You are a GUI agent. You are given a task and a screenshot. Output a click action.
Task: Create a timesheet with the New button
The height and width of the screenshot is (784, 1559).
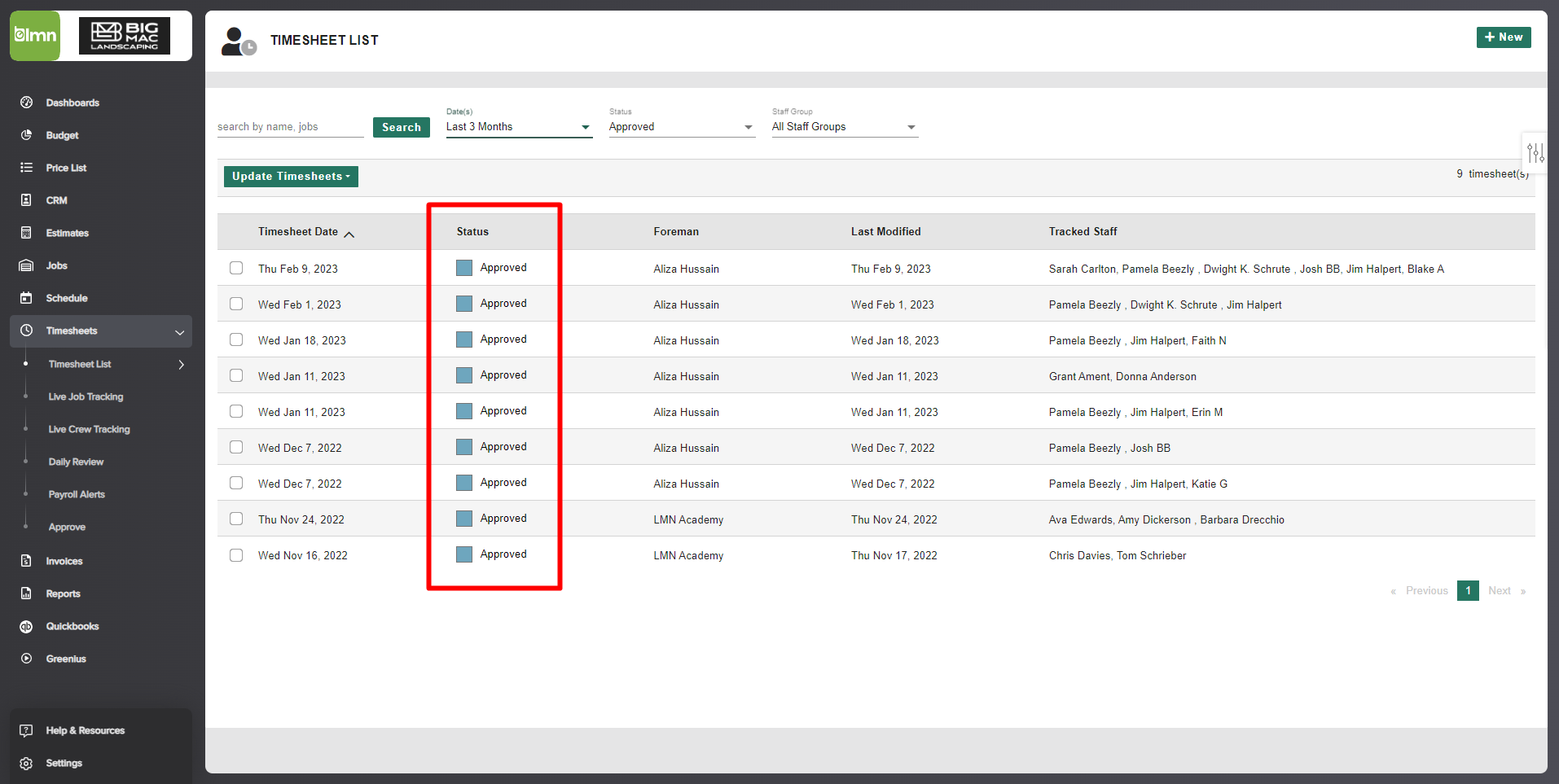(x=1503, y=37)
